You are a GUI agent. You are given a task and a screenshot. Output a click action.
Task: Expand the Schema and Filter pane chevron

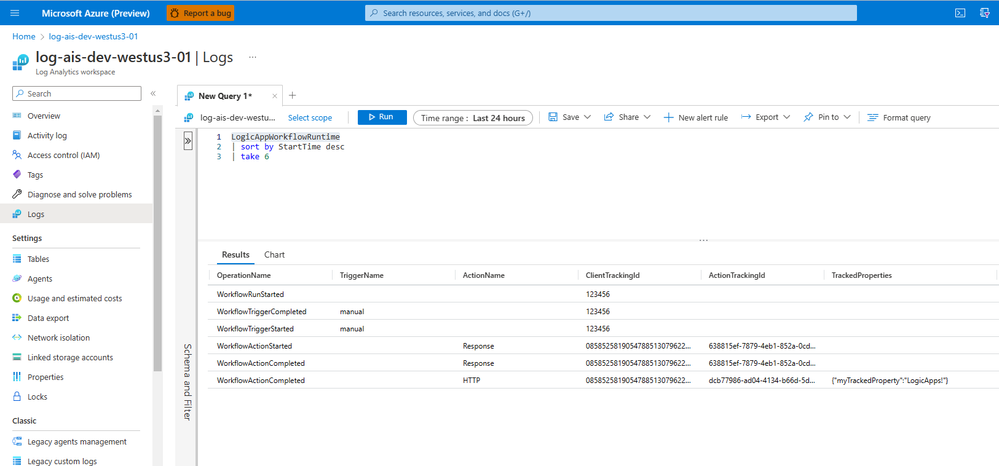[188, 141]
